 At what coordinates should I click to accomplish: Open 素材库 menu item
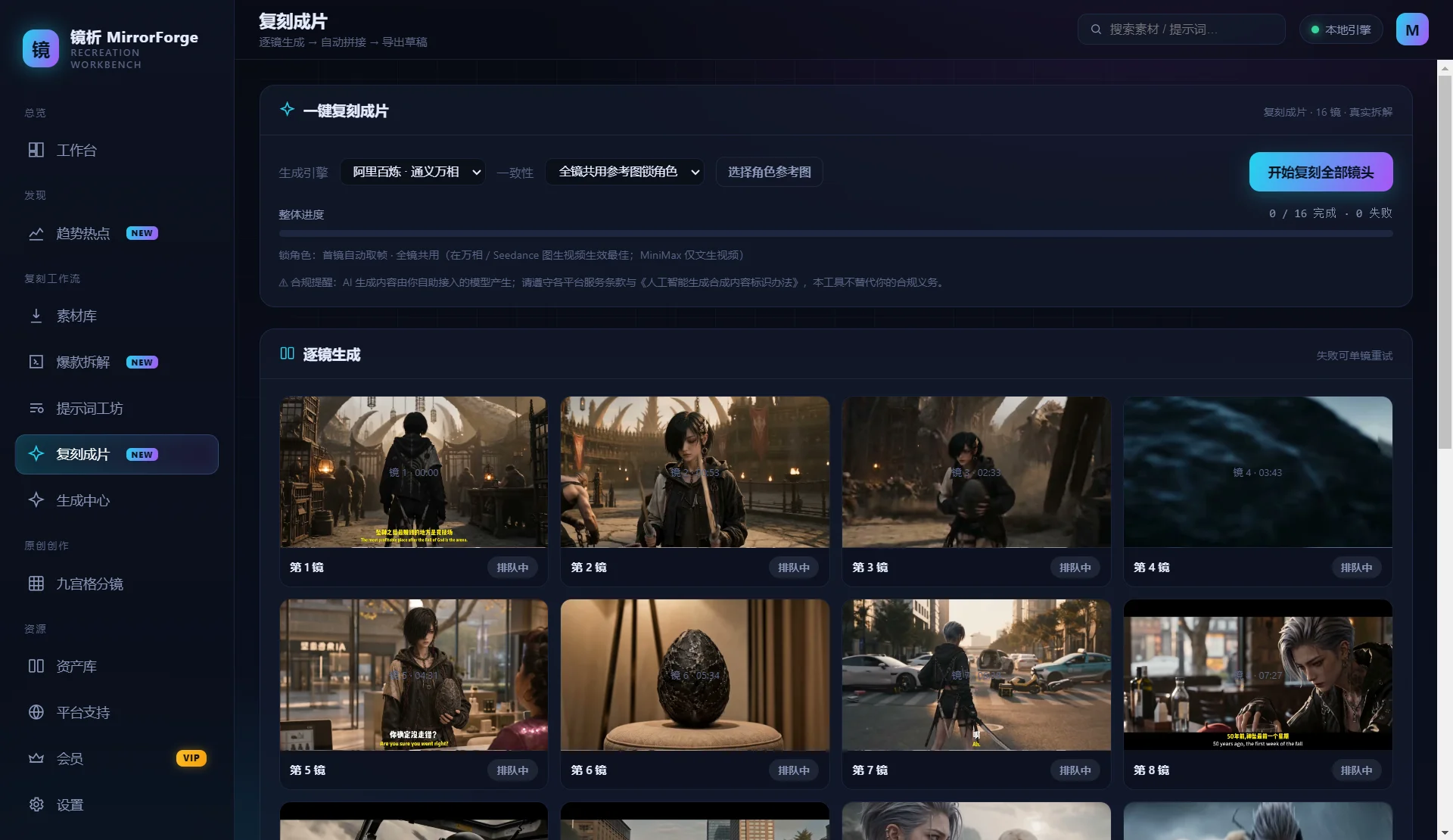click(117, 316)
